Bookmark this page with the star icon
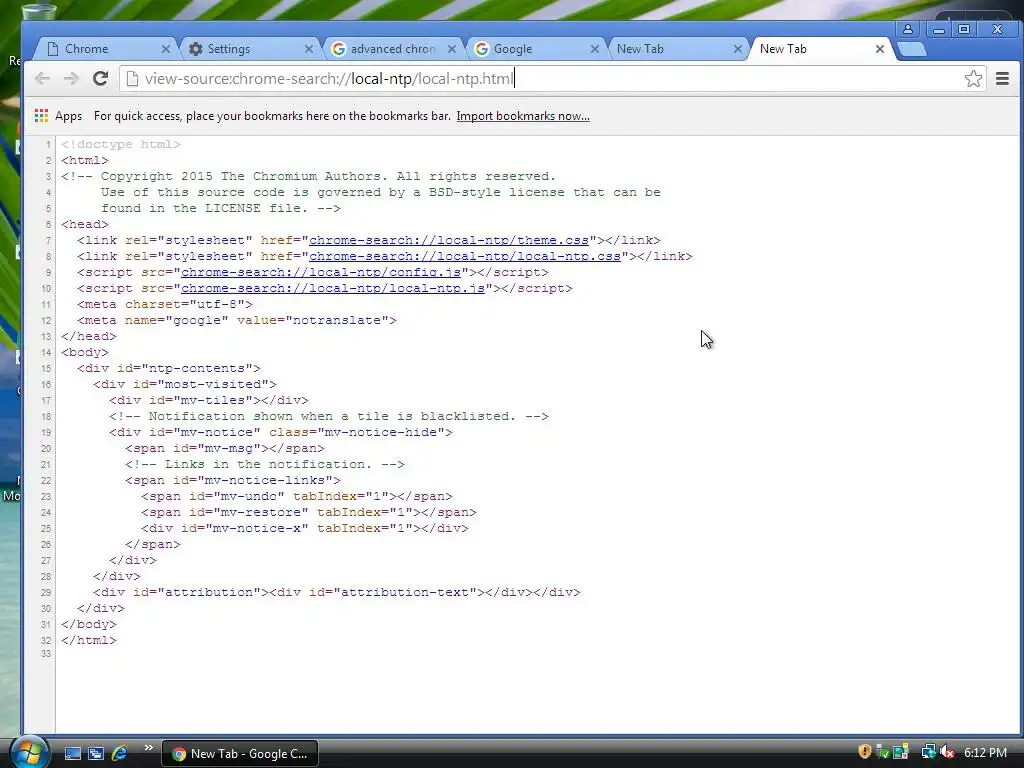The image size is (1024, 768). (x=973, y=79)
